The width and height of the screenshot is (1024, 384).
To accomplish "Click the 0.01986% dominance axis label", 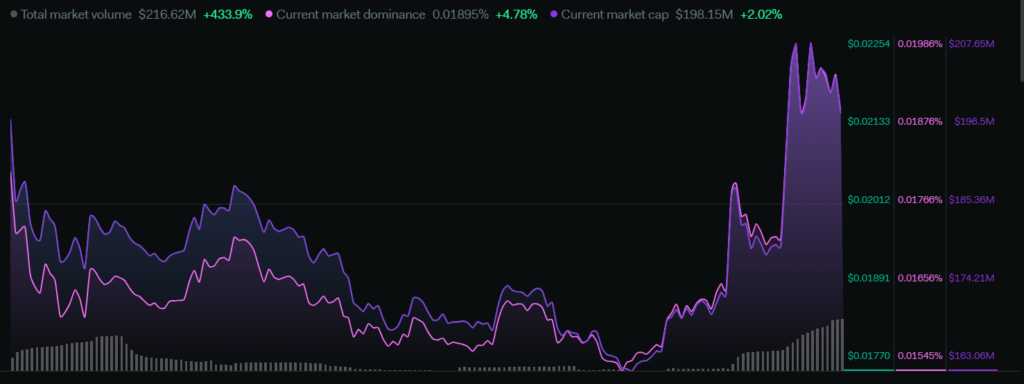I will [x=920, y=44].
